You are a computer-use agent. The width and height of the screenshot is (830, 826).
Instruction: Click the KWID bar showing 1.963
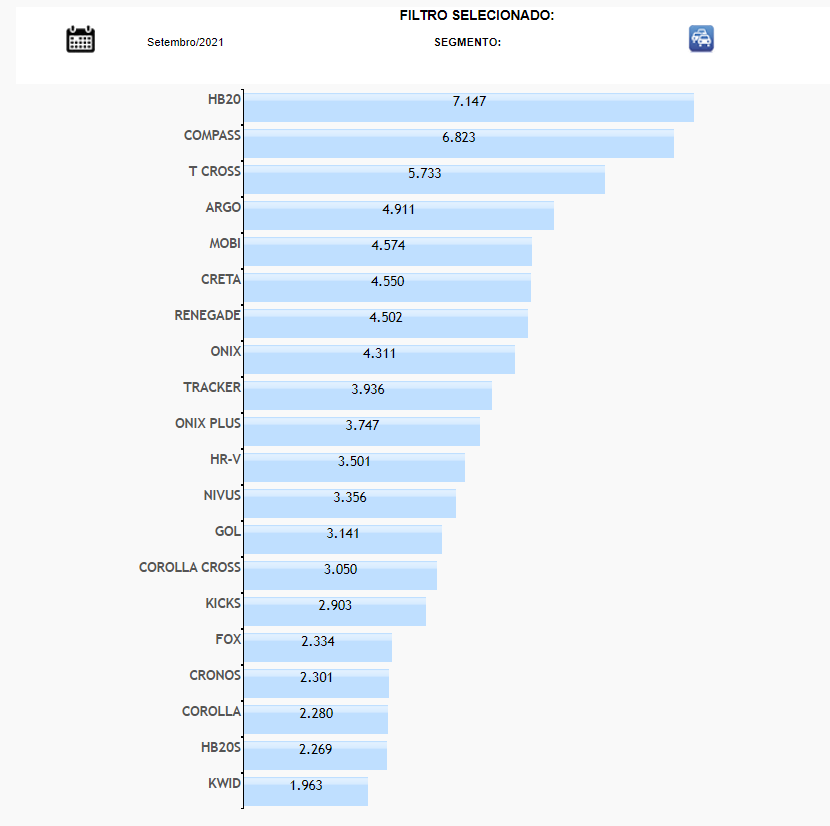click(x=305, y=791)
